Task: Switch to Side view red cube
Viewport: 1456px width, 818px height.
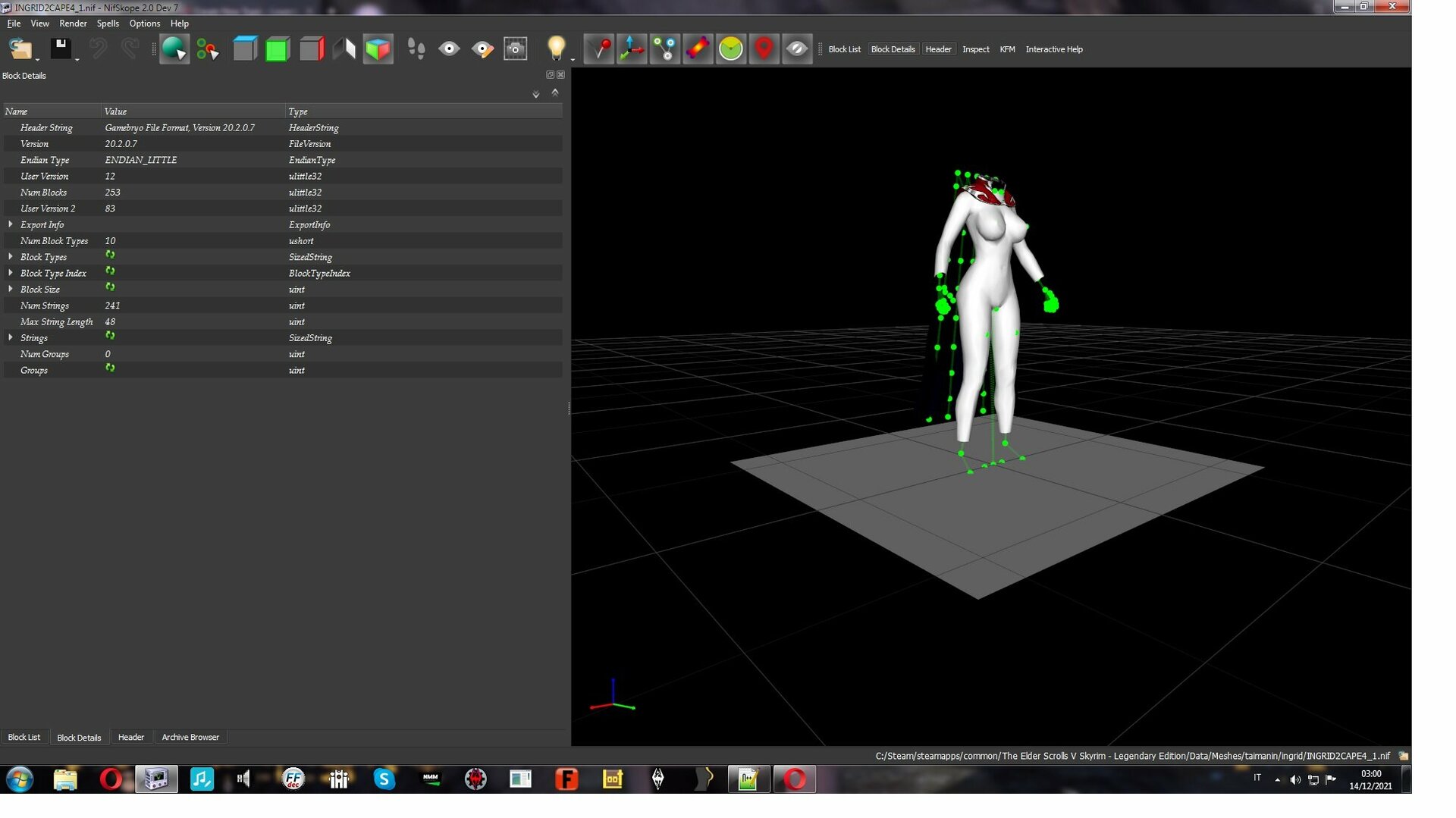Action: (311, 49)
